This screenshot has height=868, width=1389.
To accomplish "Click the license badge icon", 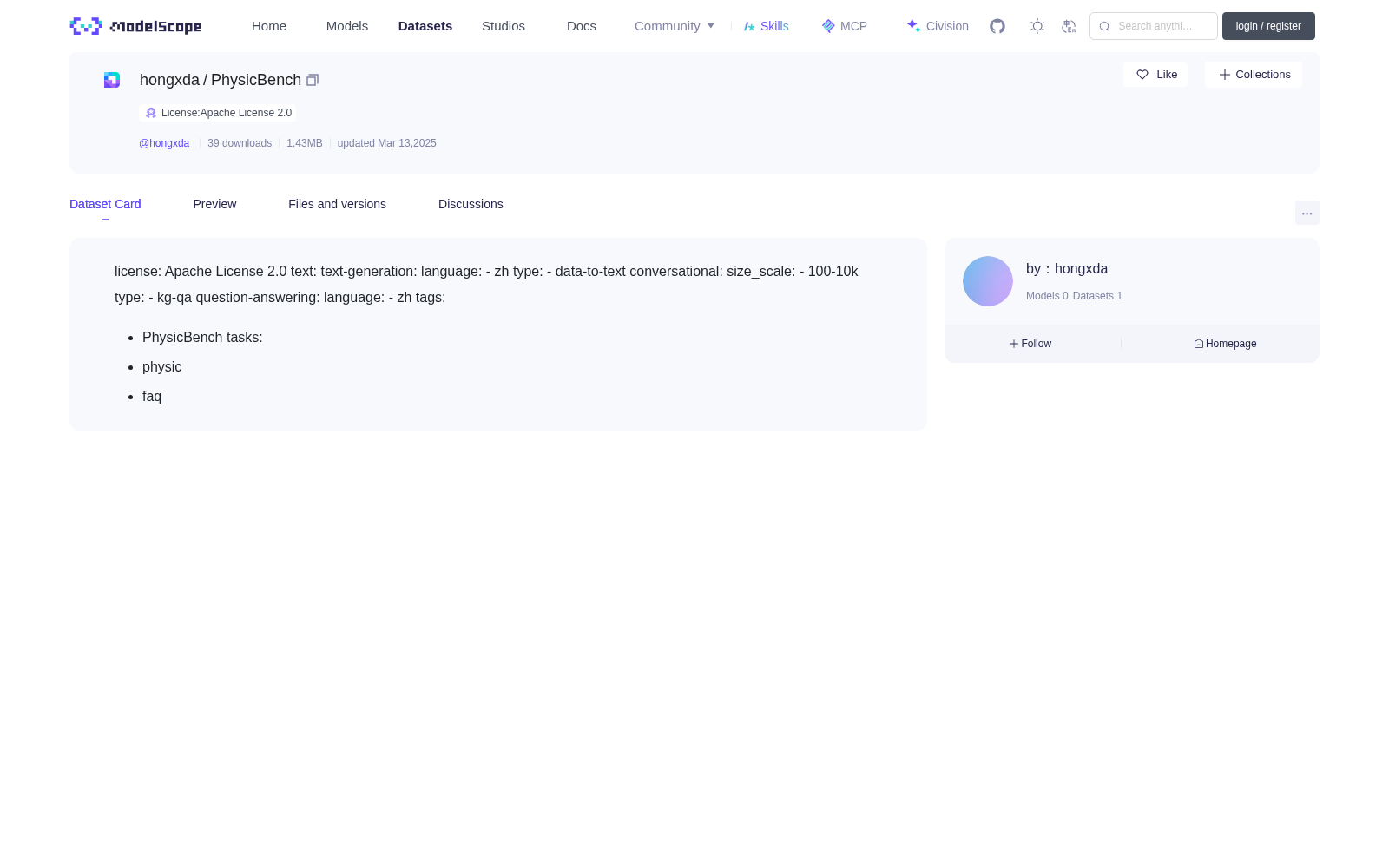I will 151,113.
